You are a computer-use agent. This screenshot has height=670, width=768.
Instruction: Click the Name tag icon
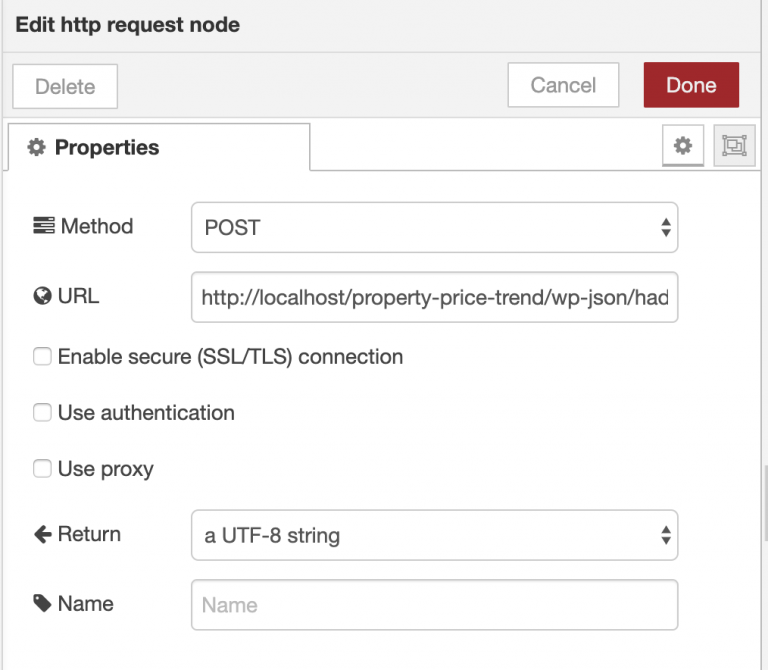[43, 603]
